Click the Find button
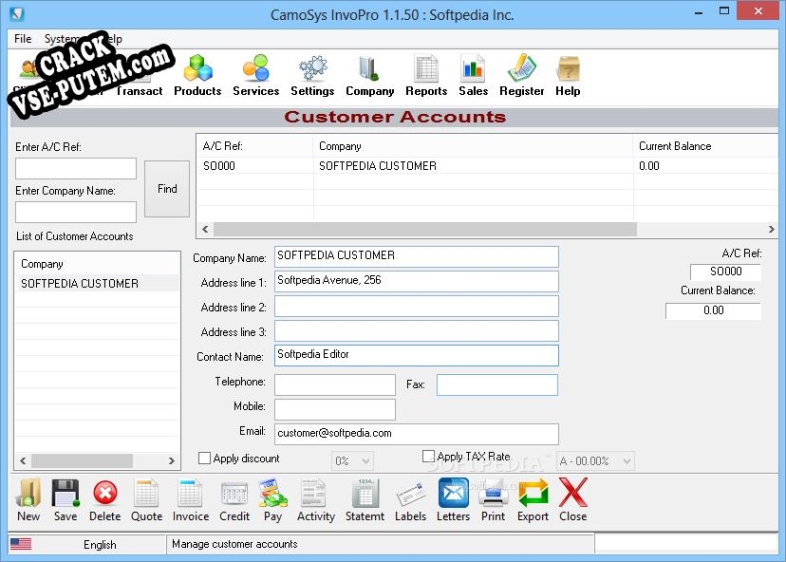 click(167, 188)
